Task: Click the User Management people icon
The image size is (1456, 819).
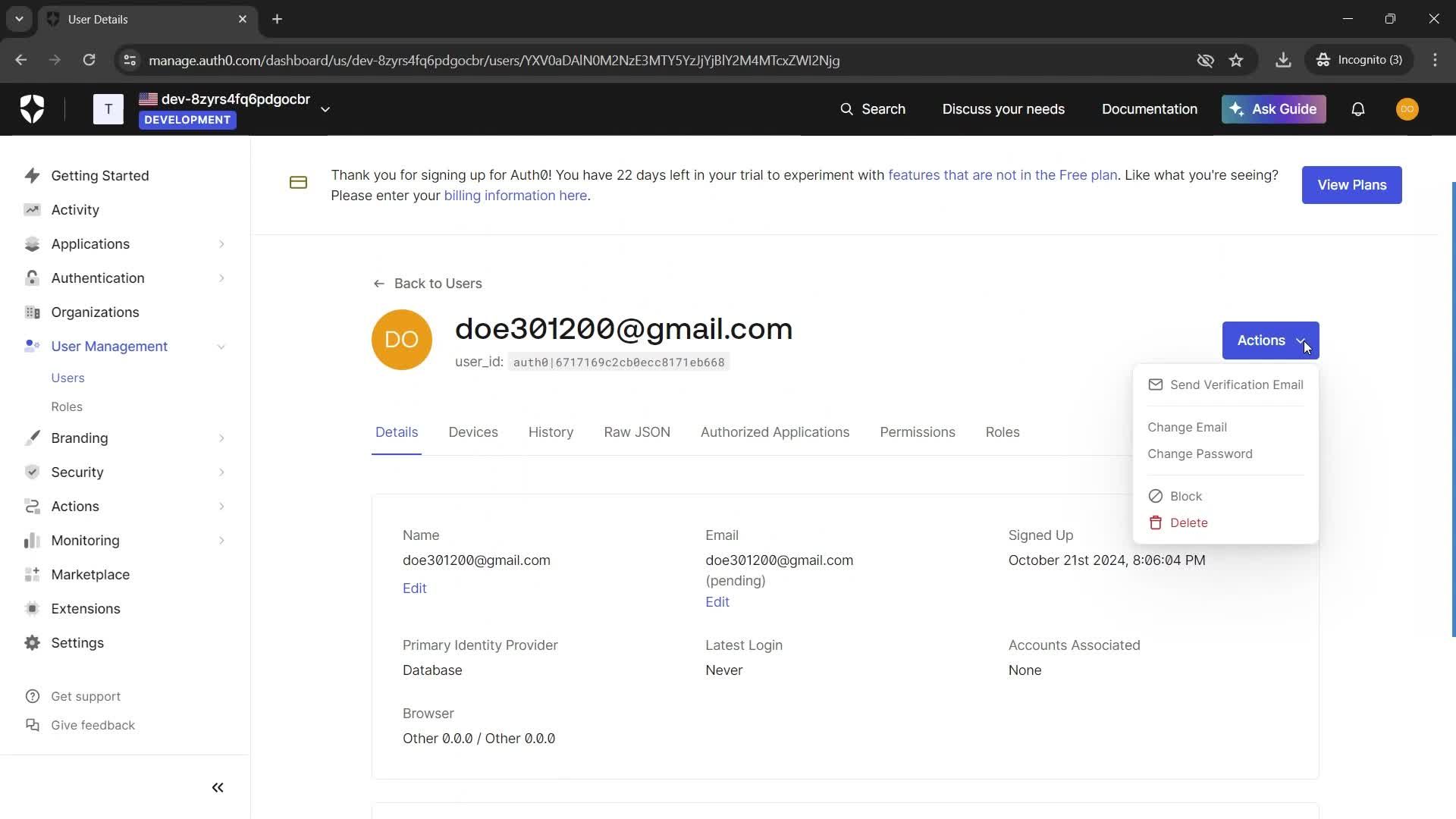Action: pos(32,347)
